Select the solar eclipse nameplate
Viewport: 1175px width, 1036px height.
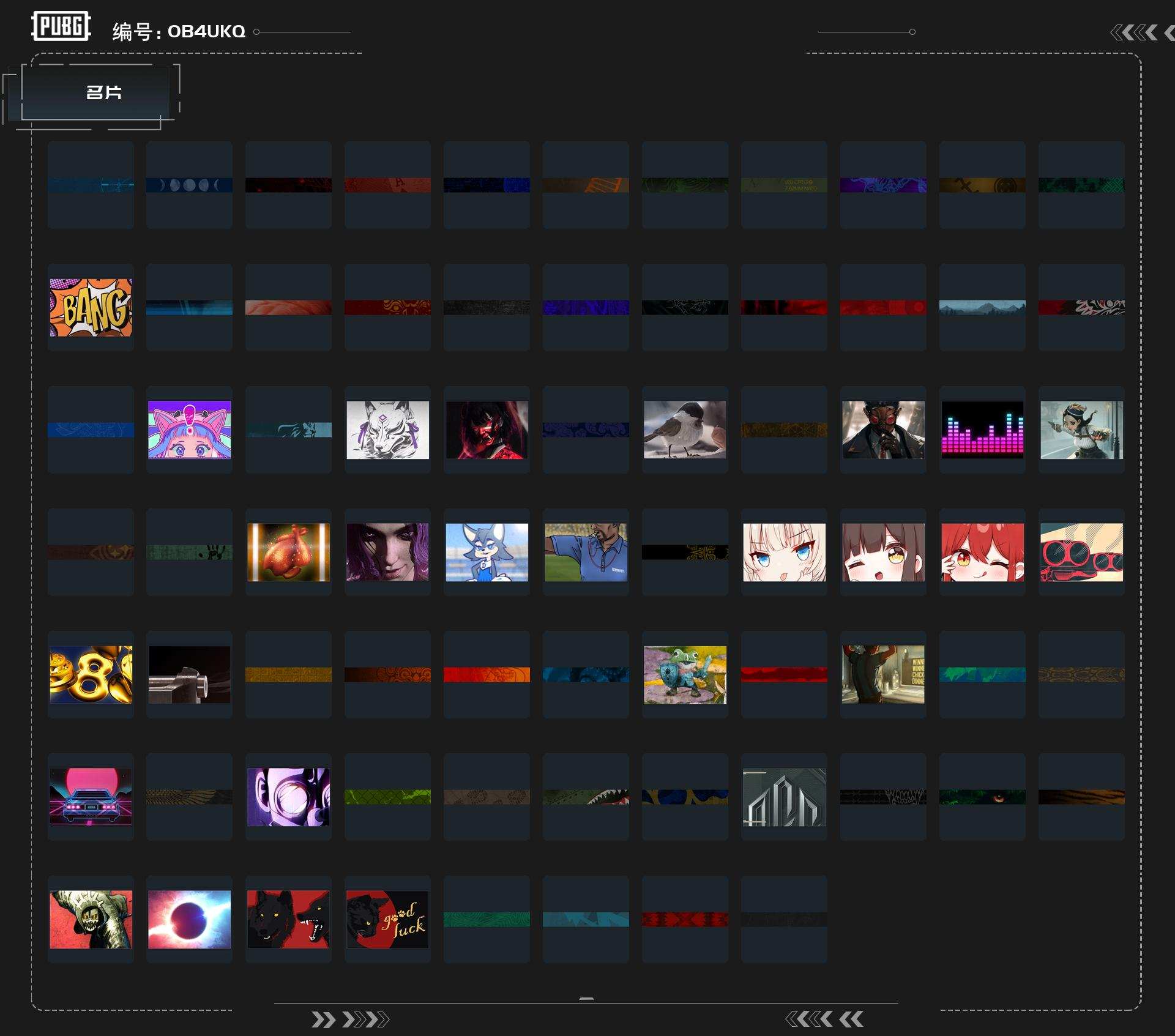(189, 919)
